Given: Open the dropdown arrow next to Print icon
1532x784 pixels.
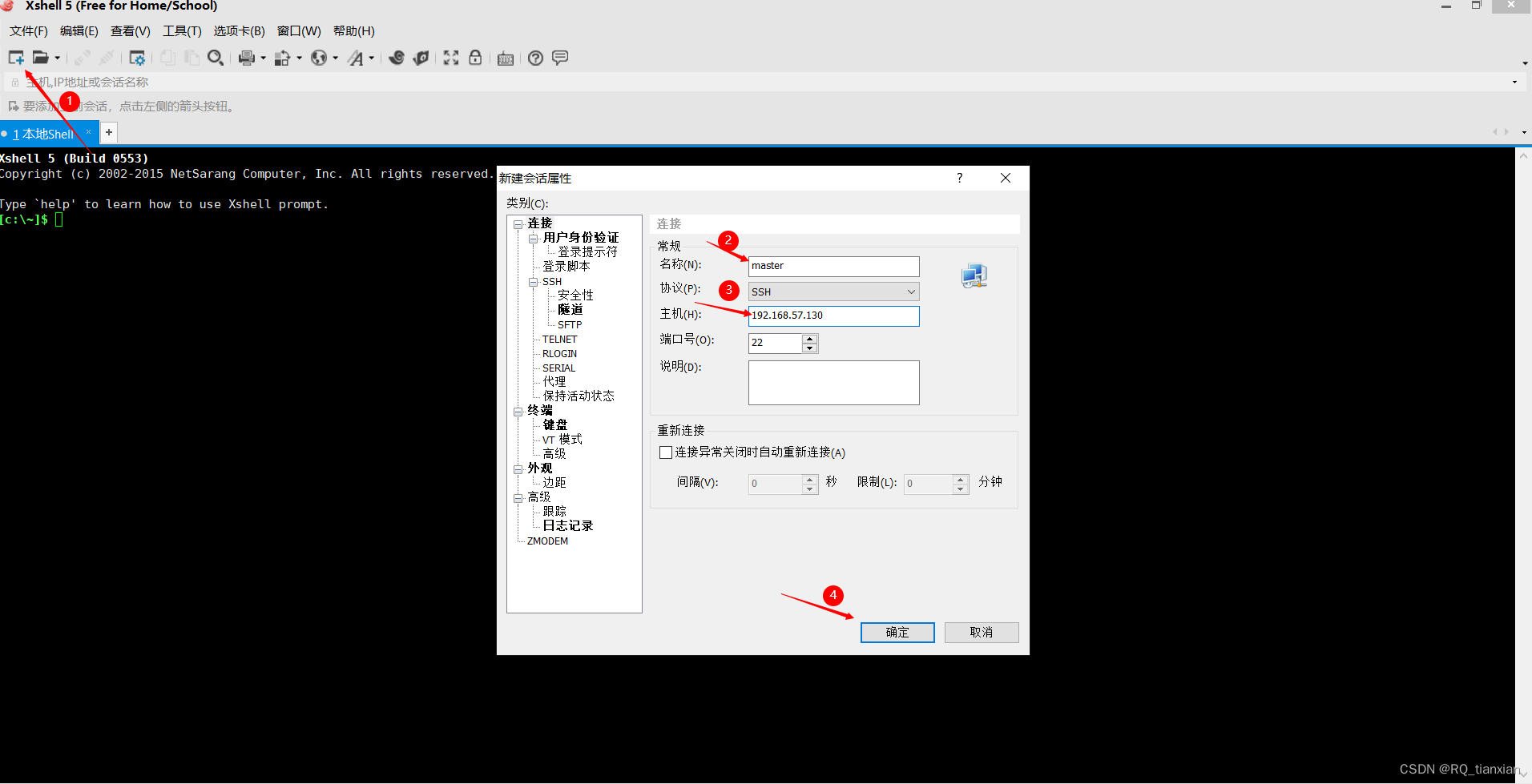Looking at the screenshot, I should coord(264,58).
